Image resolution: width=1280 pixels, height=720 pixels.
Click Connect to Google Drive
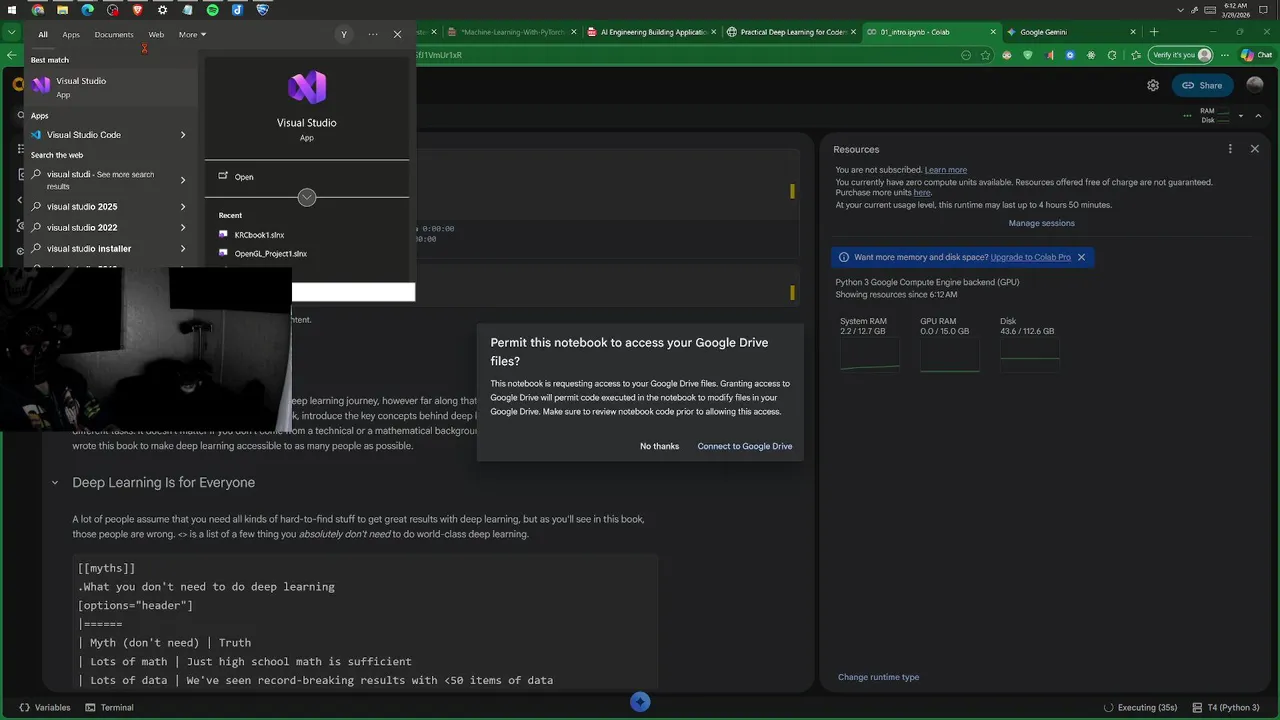click(745, 446)
